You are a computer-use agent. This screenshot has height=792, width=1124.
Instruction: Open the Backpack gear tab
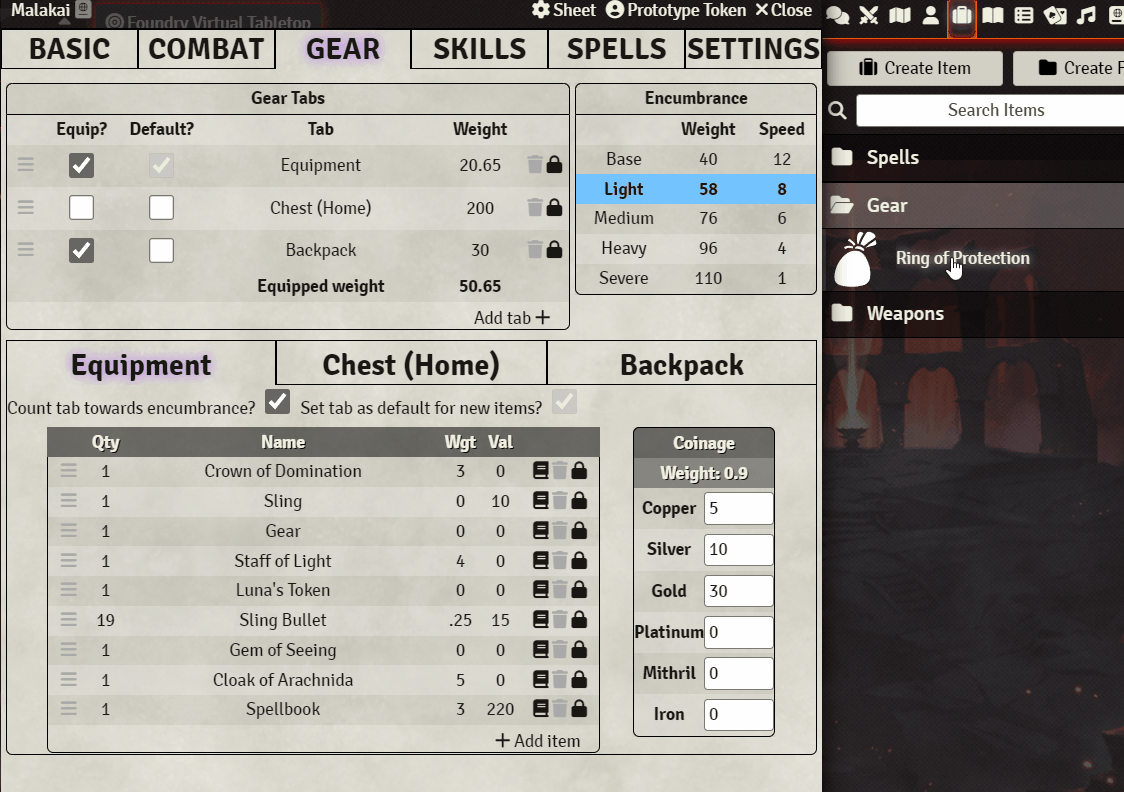tap(682, 365)
